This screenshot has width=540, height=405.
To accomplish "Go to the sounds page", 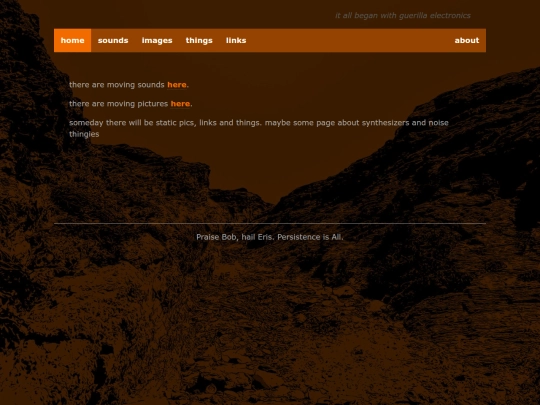I will click(x=113, y=40).
